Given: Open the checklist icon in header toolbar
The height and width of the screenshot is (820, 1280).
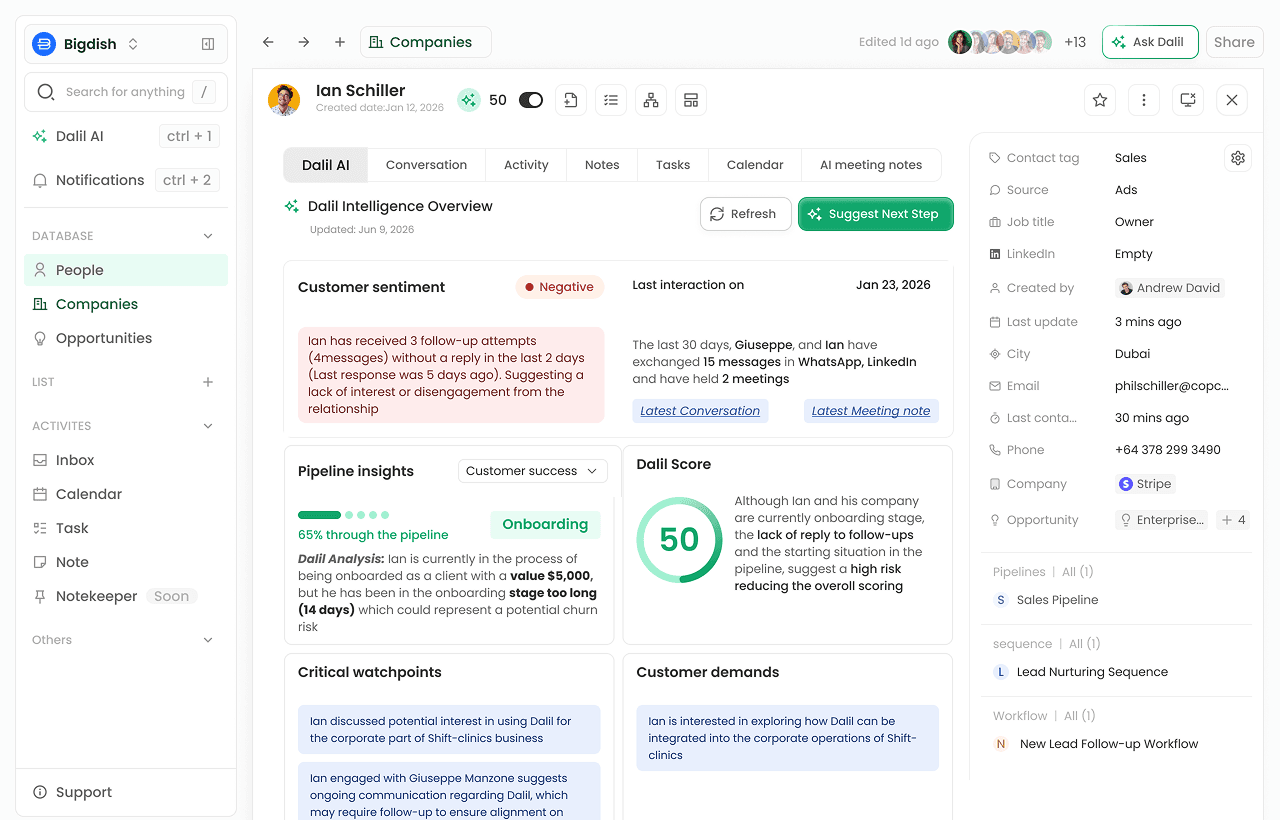Looking at the screenshot, I should [x=611, y=100].
